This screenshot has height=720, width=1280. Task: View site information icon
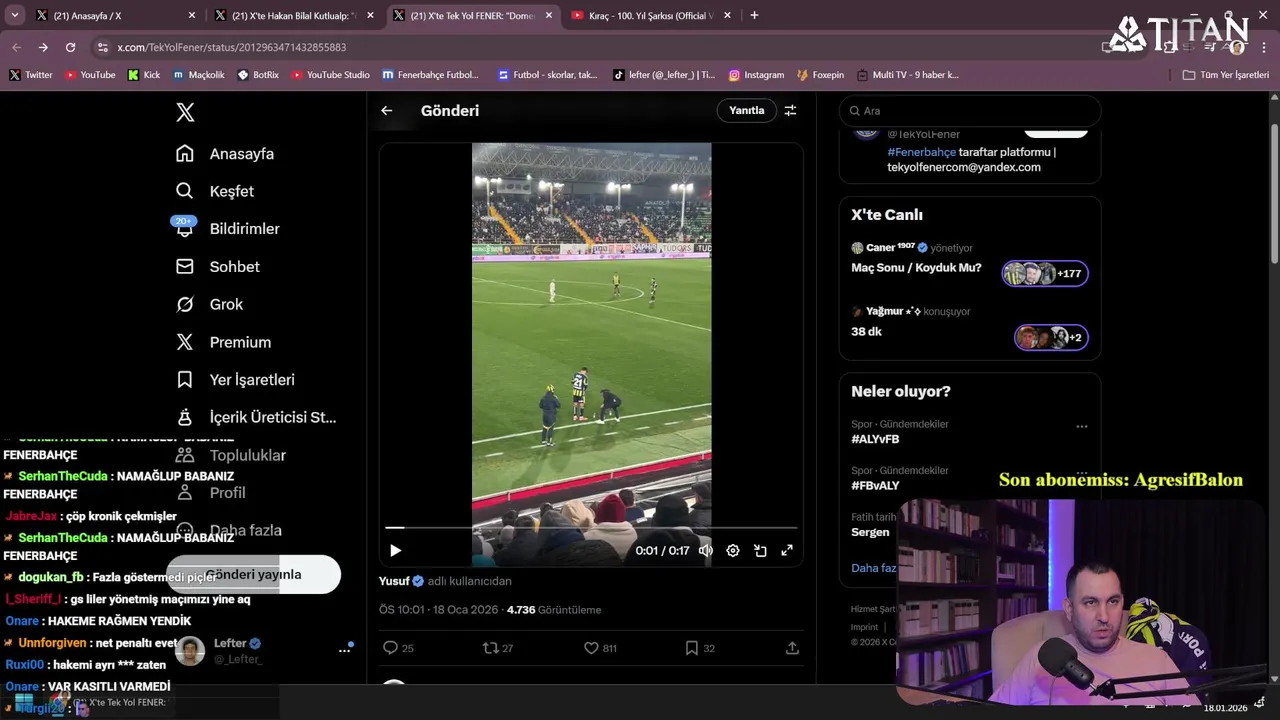pyautogui.click(x=102, y=47)
